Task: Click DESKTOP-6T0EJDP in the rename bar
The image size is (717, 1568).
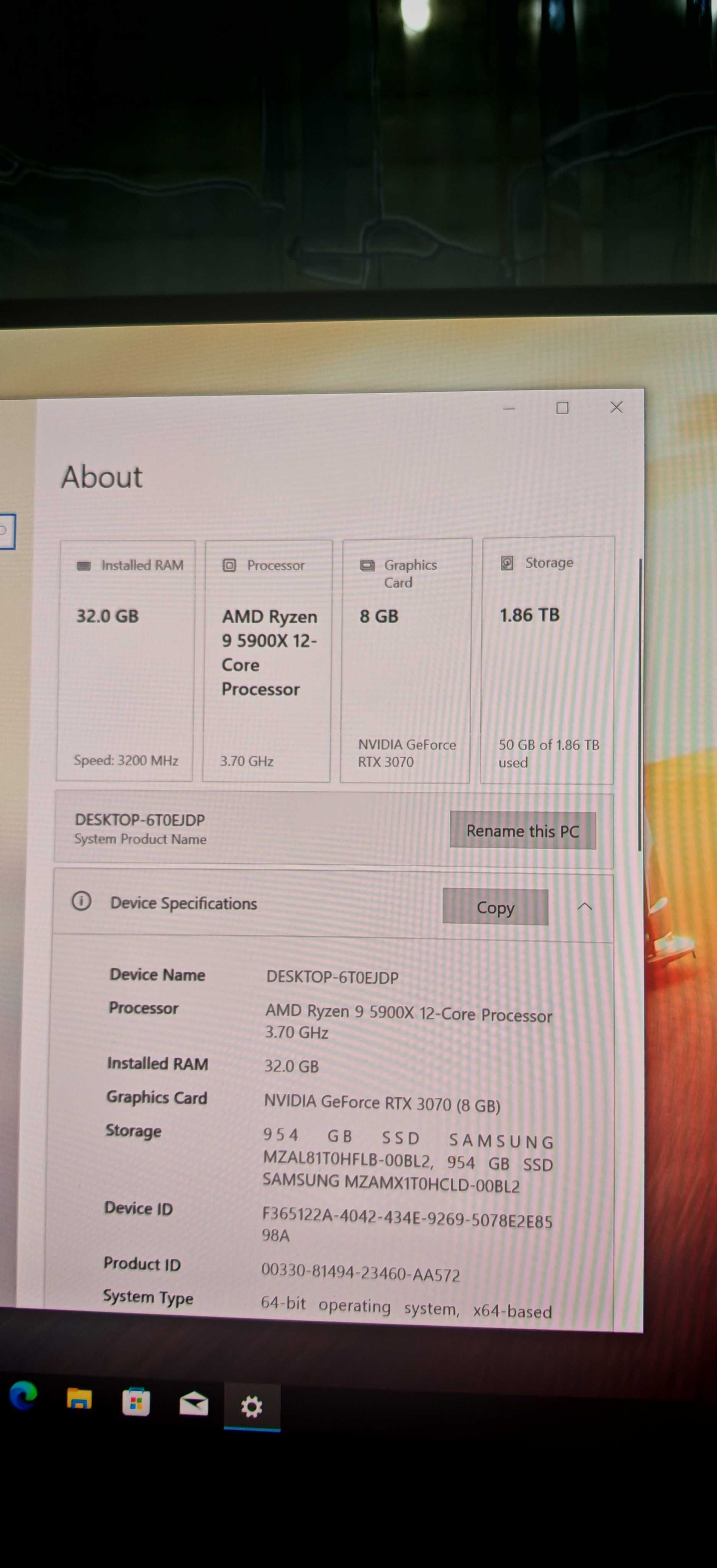Action: pyautogui.click(x=140, y=819)
